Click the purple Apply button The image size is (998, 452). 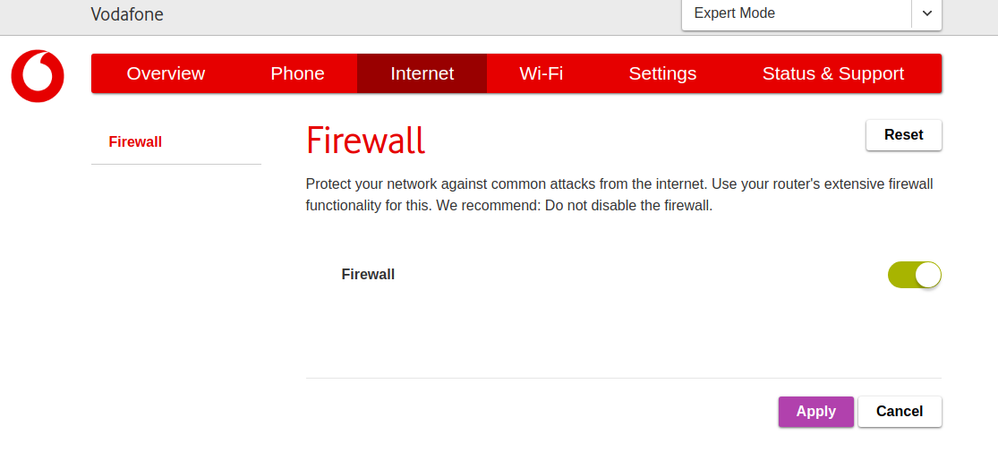pos(816,411)
